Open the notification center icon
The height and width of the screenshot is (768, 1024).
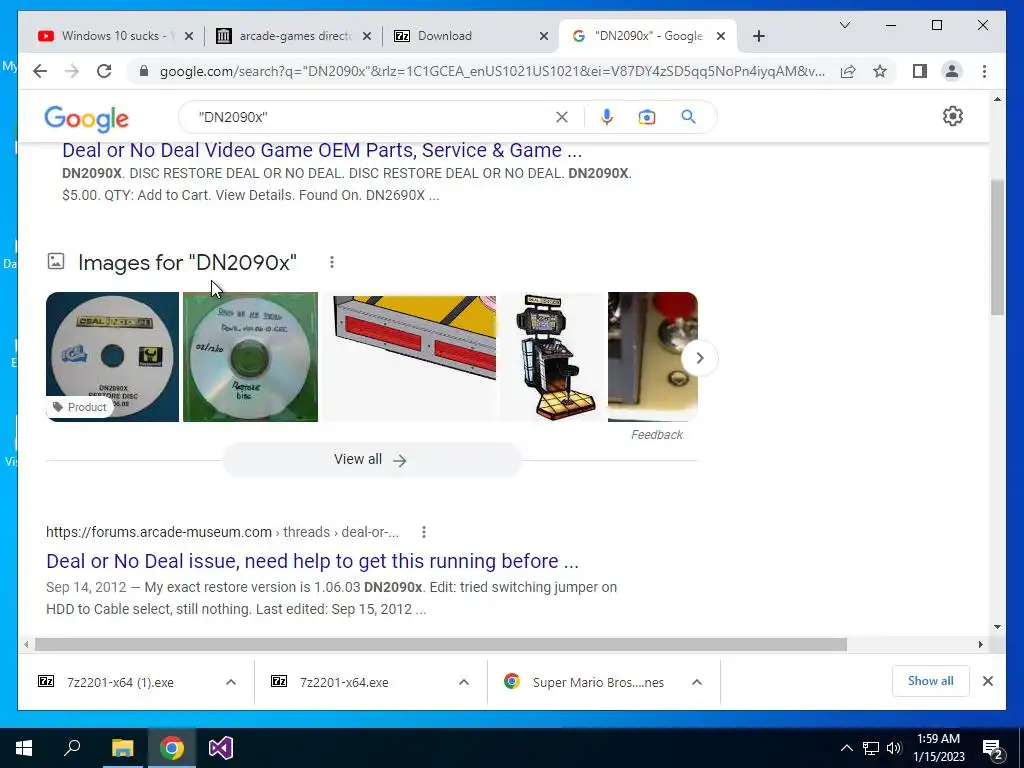tap(993, 748)
